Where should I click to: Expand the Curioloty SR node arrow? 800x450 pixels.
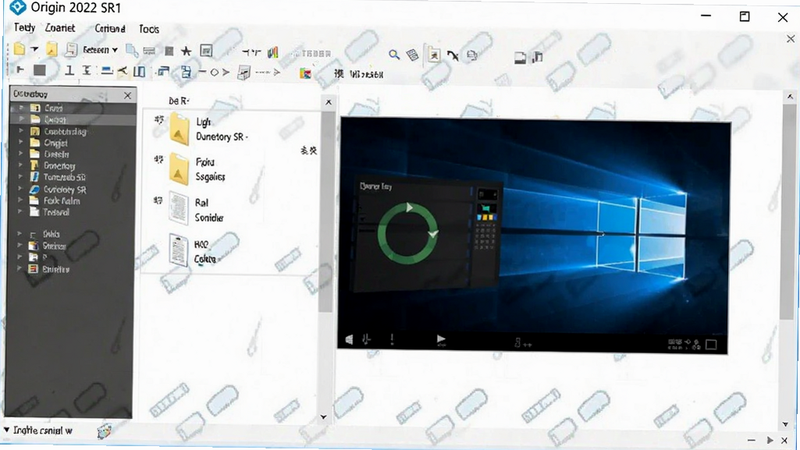click(20, 189)
